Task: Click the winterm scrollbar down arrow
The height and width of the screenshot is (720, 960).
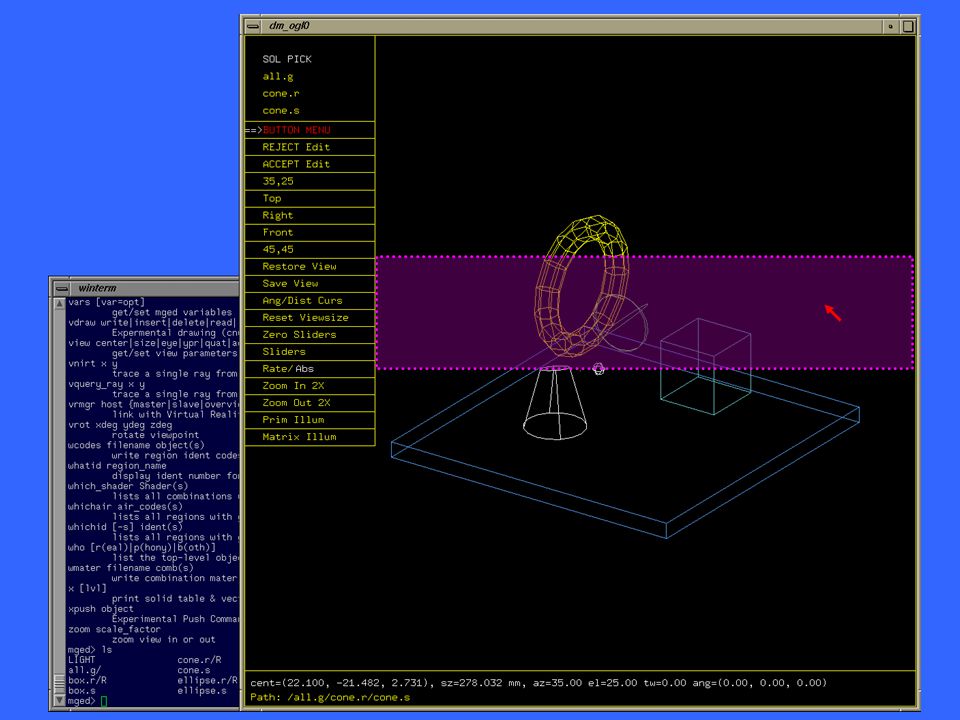Action: click(59, 700)
